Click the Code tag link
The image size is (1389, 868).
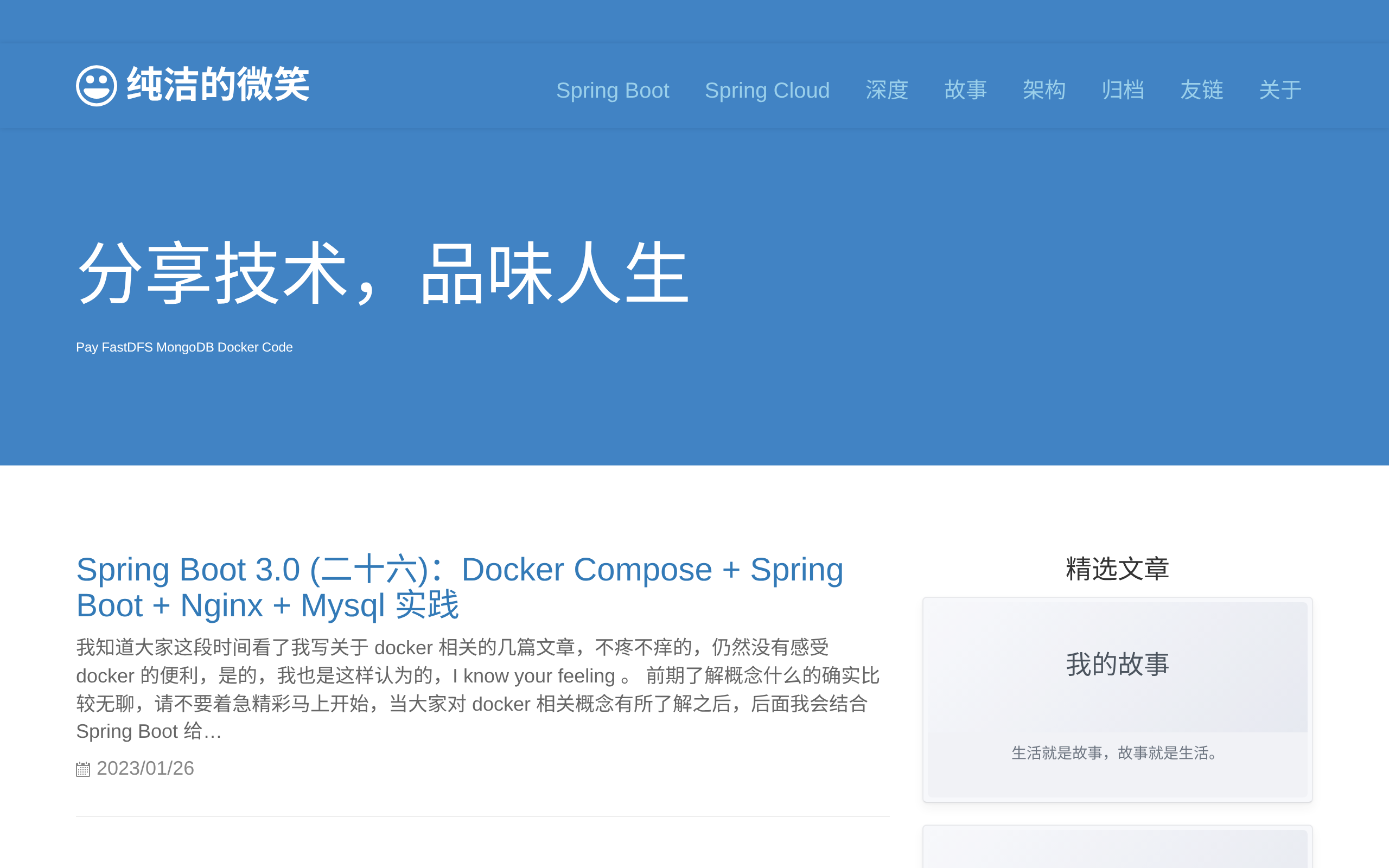click(277, 347)
